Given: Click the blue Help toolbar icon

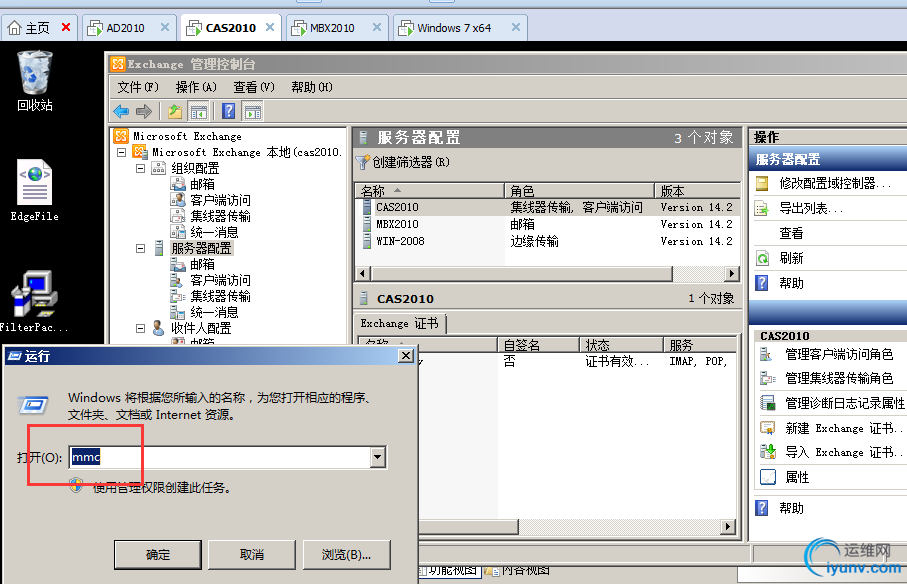Looking at the screenshot, I should pos(228,111).
